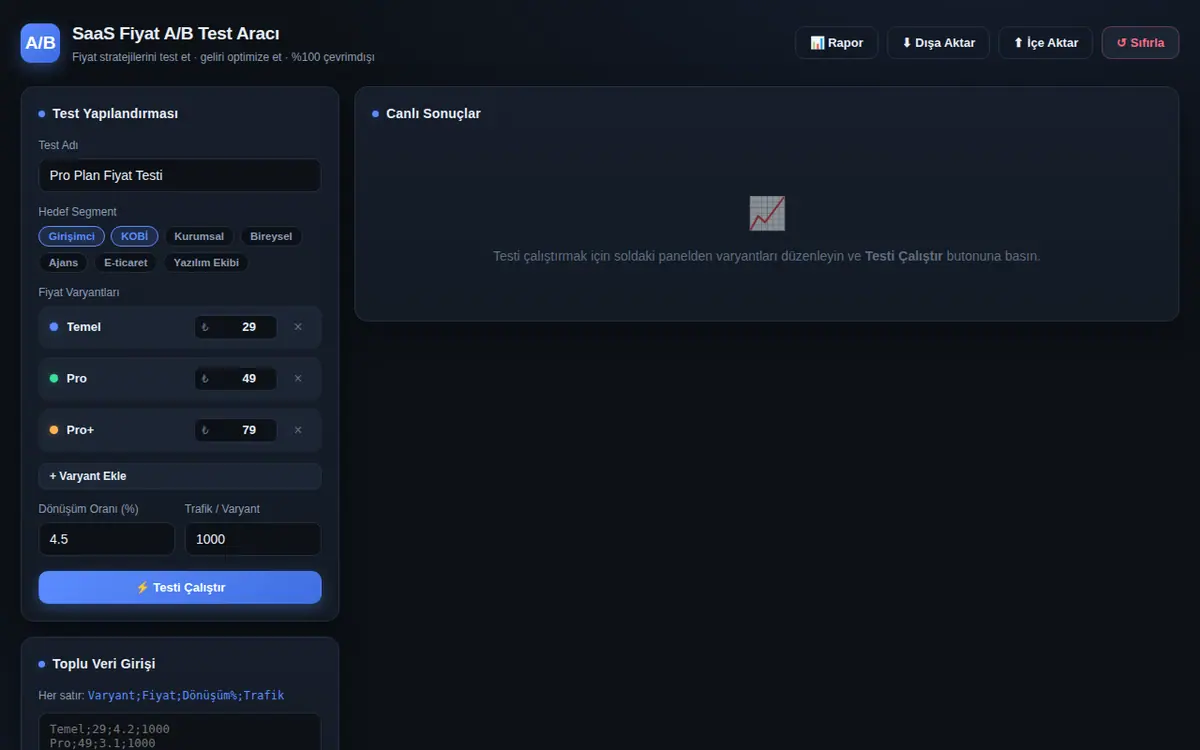Click the Test Yapılandırması panel heading
This screenshot has height=750, width=1200.
tap(115, 114)
